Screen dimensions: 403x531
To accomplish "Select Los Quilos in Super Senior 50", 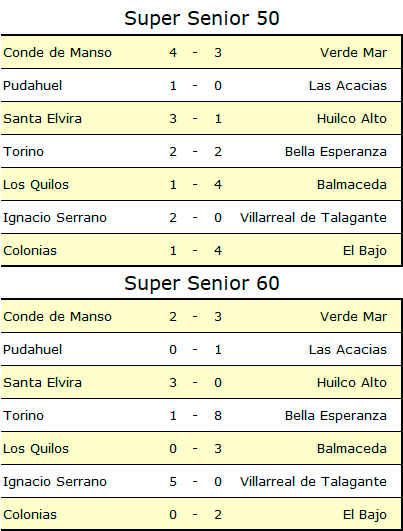I will click(x=36, y=185).
